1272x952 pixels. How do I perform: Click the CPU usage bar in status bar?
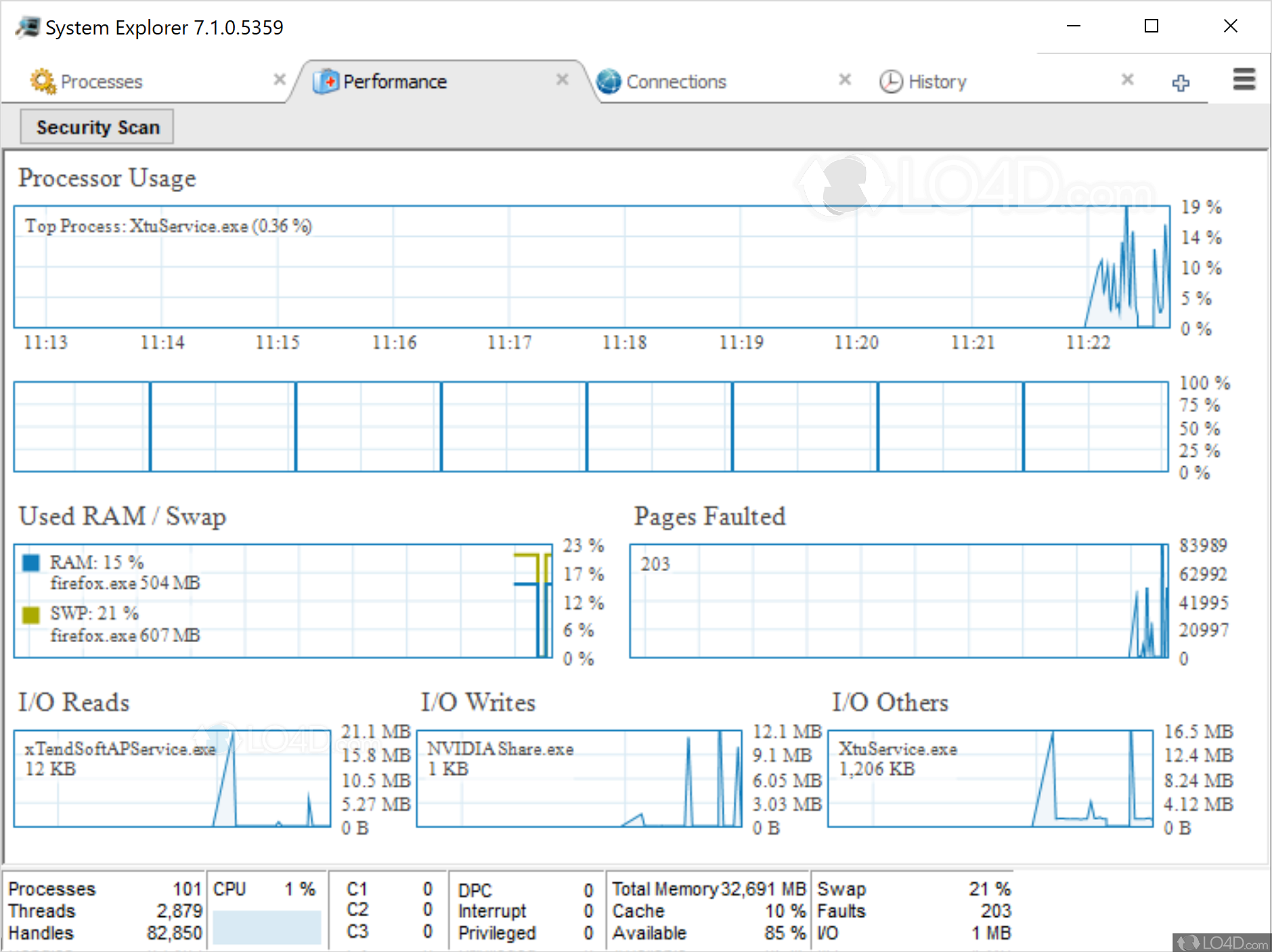coord(267,927)
